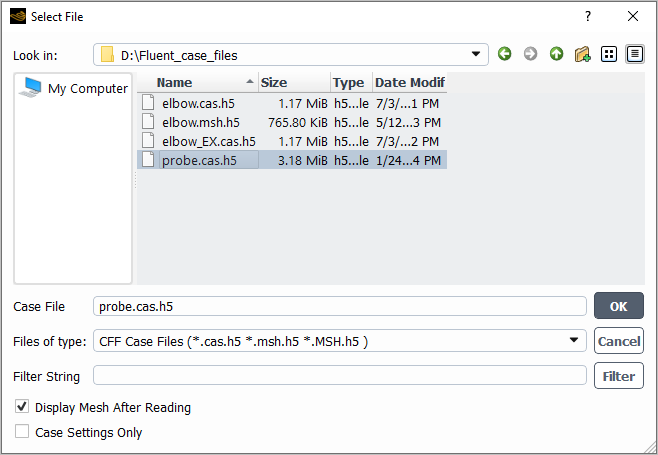Image resolution: width=658 pixels, height=455 pixels.
Task: Open the Files of type dropdown
Action: pyautogui.click(x=574, y=340)
